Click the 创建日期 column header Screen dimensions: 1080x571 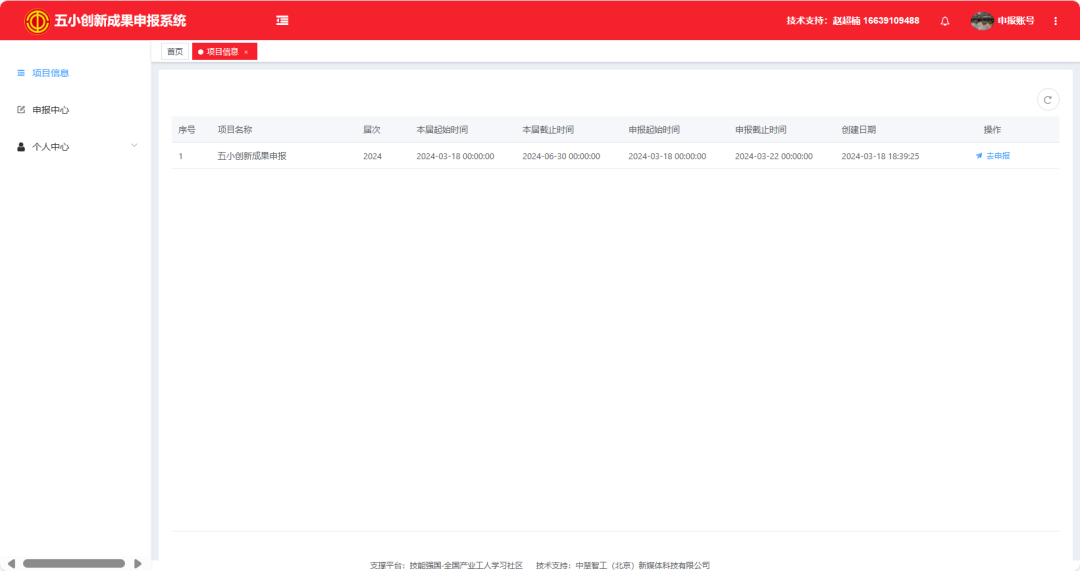(x=859, y=129)
